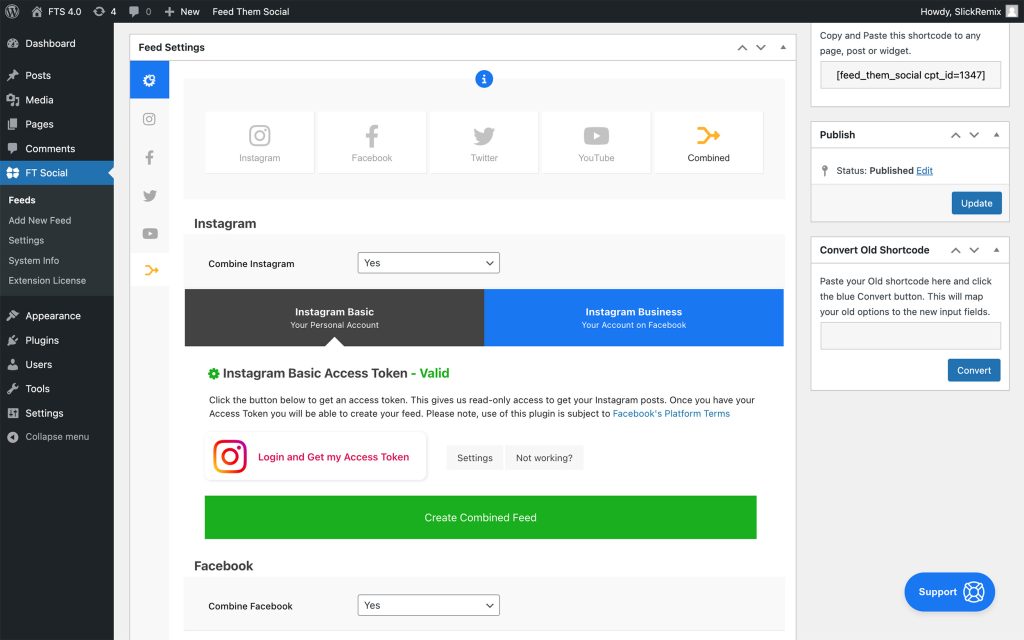Collapse the Feed Settings panel
This screenshot has width=1024, height=640.
click(x=783, y=48)
